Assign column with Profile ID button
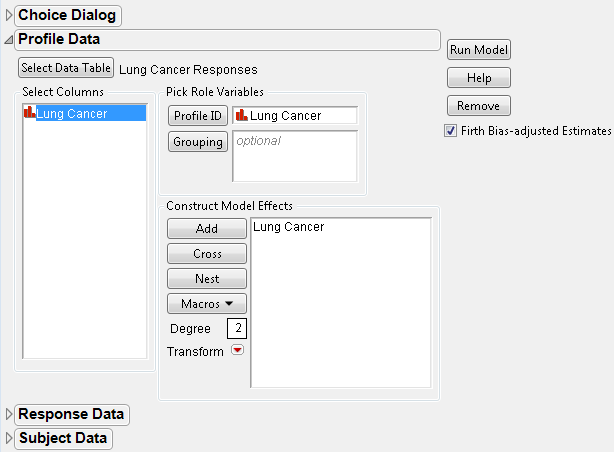The image size is (614, 452). point(198,116)
